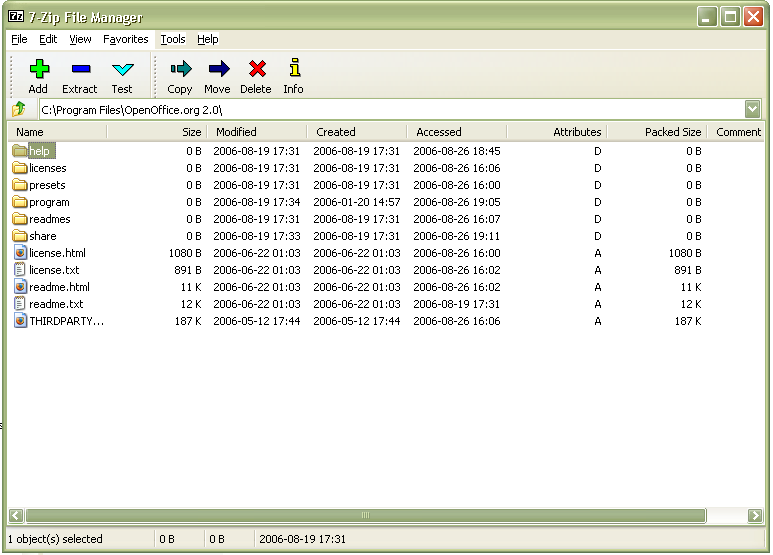Open the Tools menu

[173, 39]
